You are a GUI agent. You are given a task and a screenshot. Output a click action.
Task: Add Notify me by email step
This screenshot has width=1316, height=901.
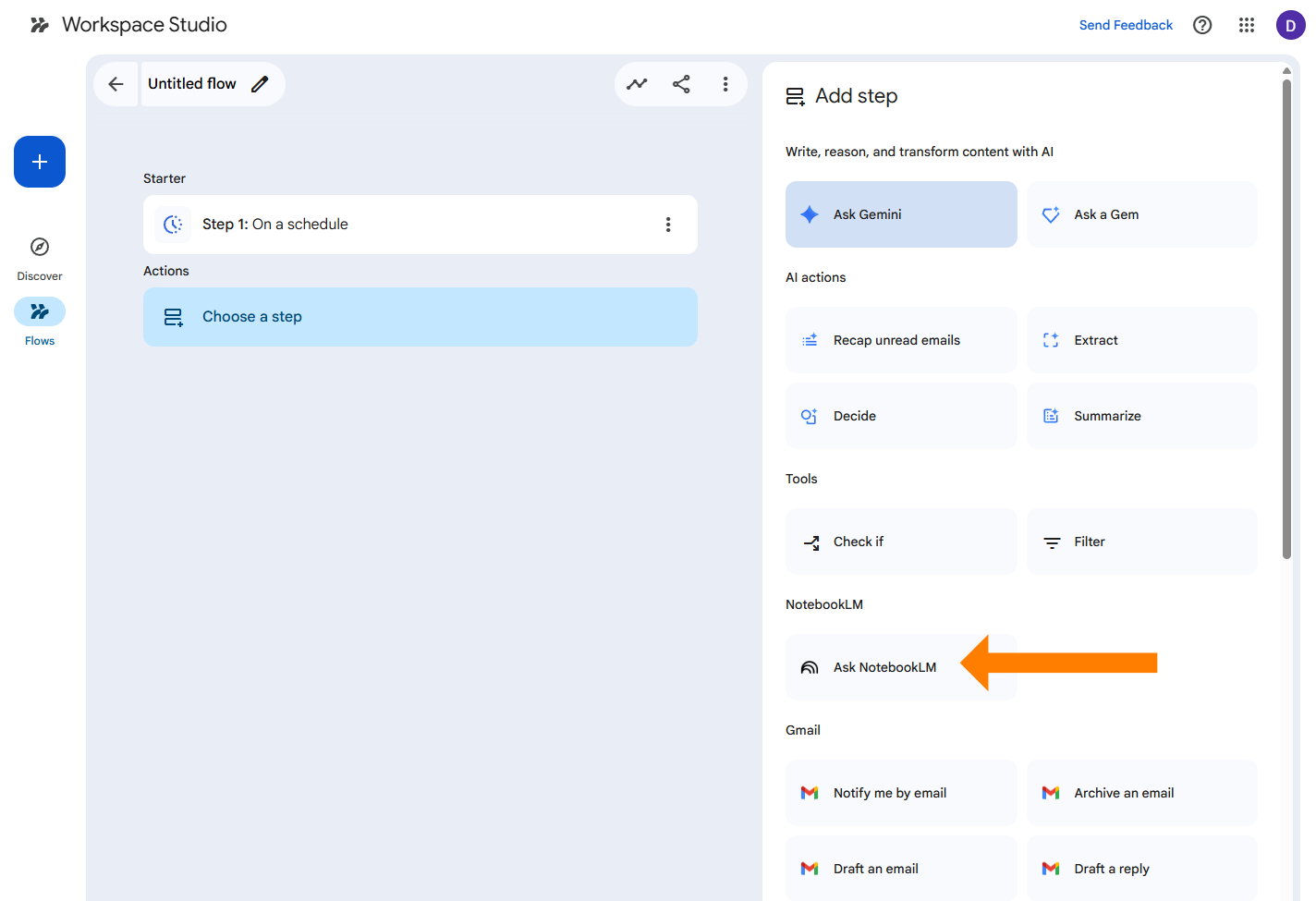point(901,793)
